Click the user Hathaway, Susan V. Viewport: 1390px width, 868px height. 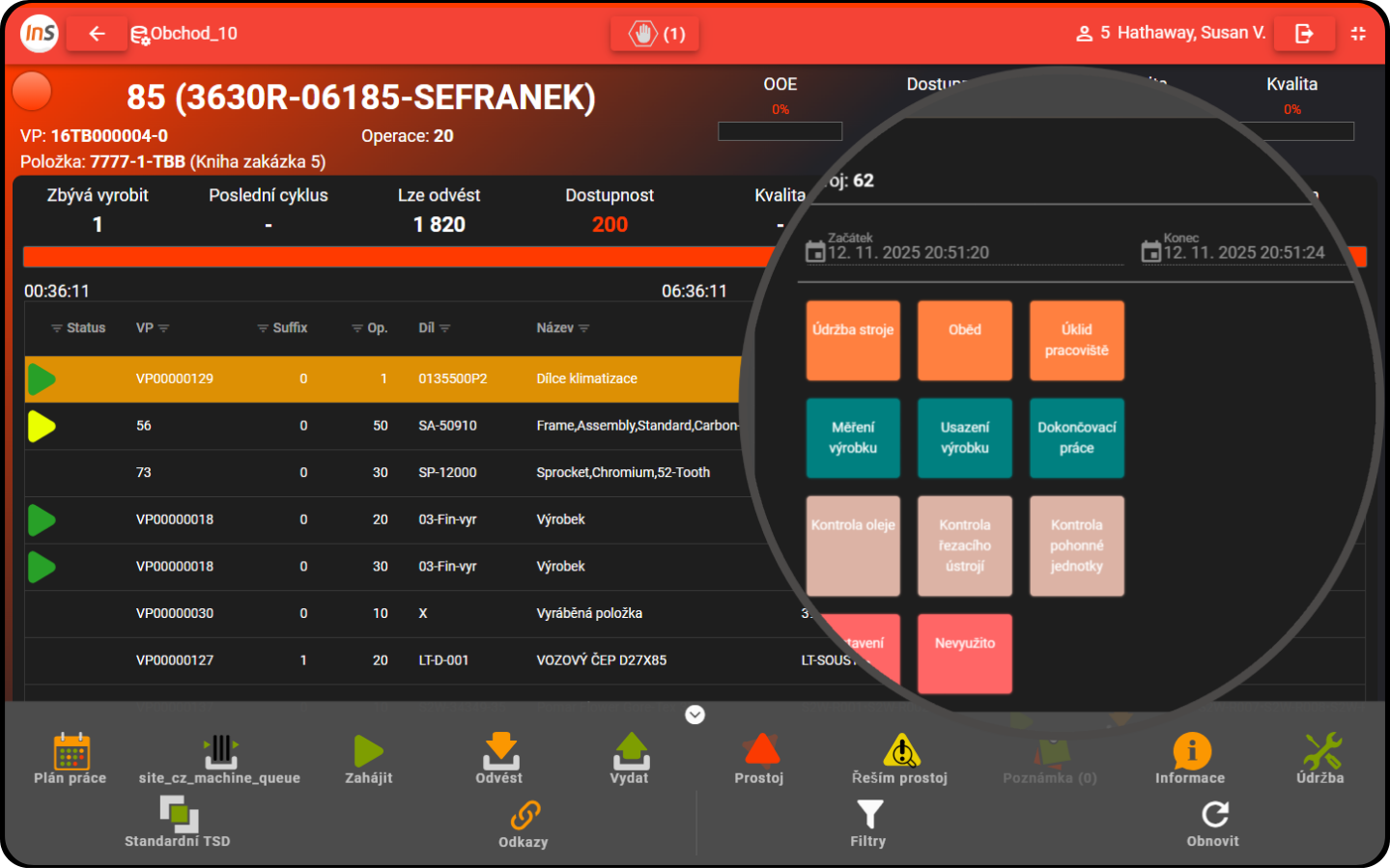click(1171, 33)
